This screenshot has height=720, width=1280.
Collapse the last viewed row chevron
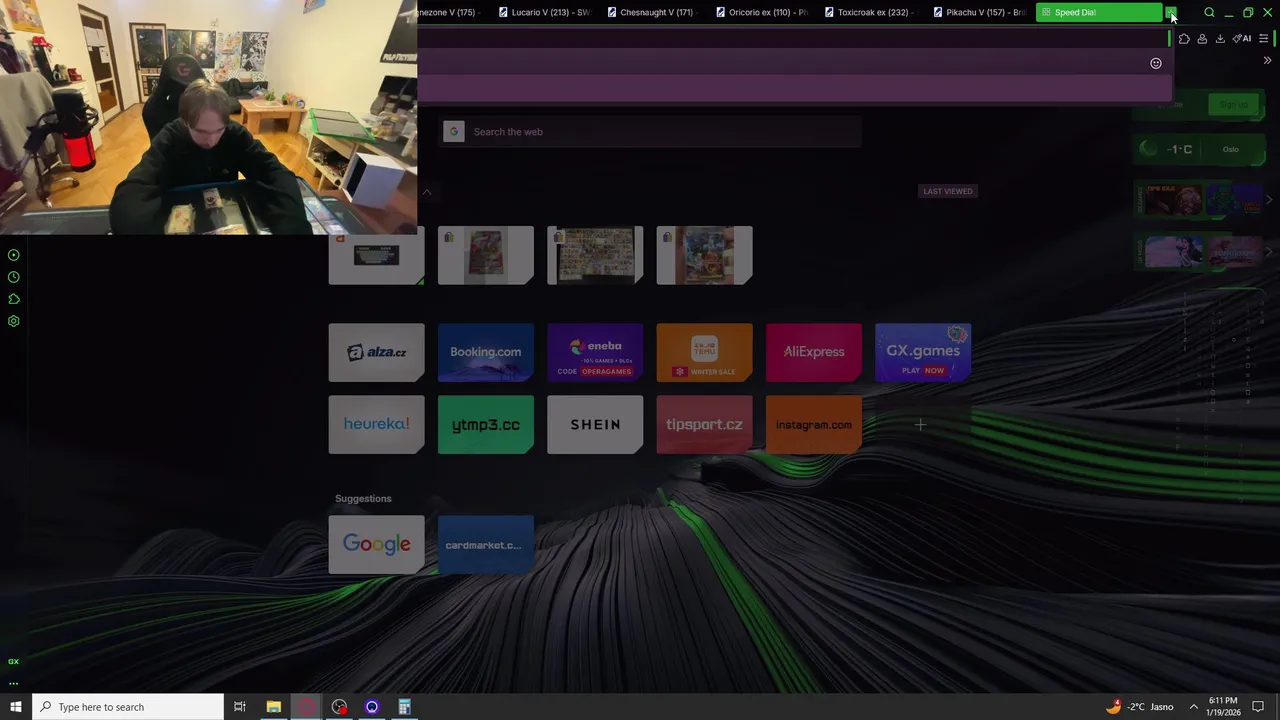427,192
